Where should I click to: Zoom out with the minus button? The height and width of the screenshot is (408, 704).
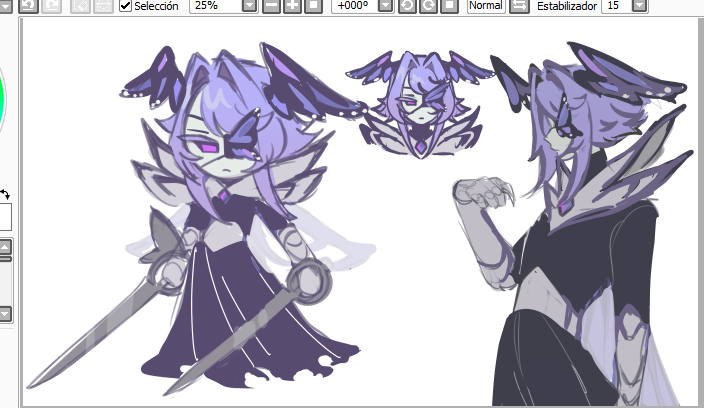pos(271,5)
